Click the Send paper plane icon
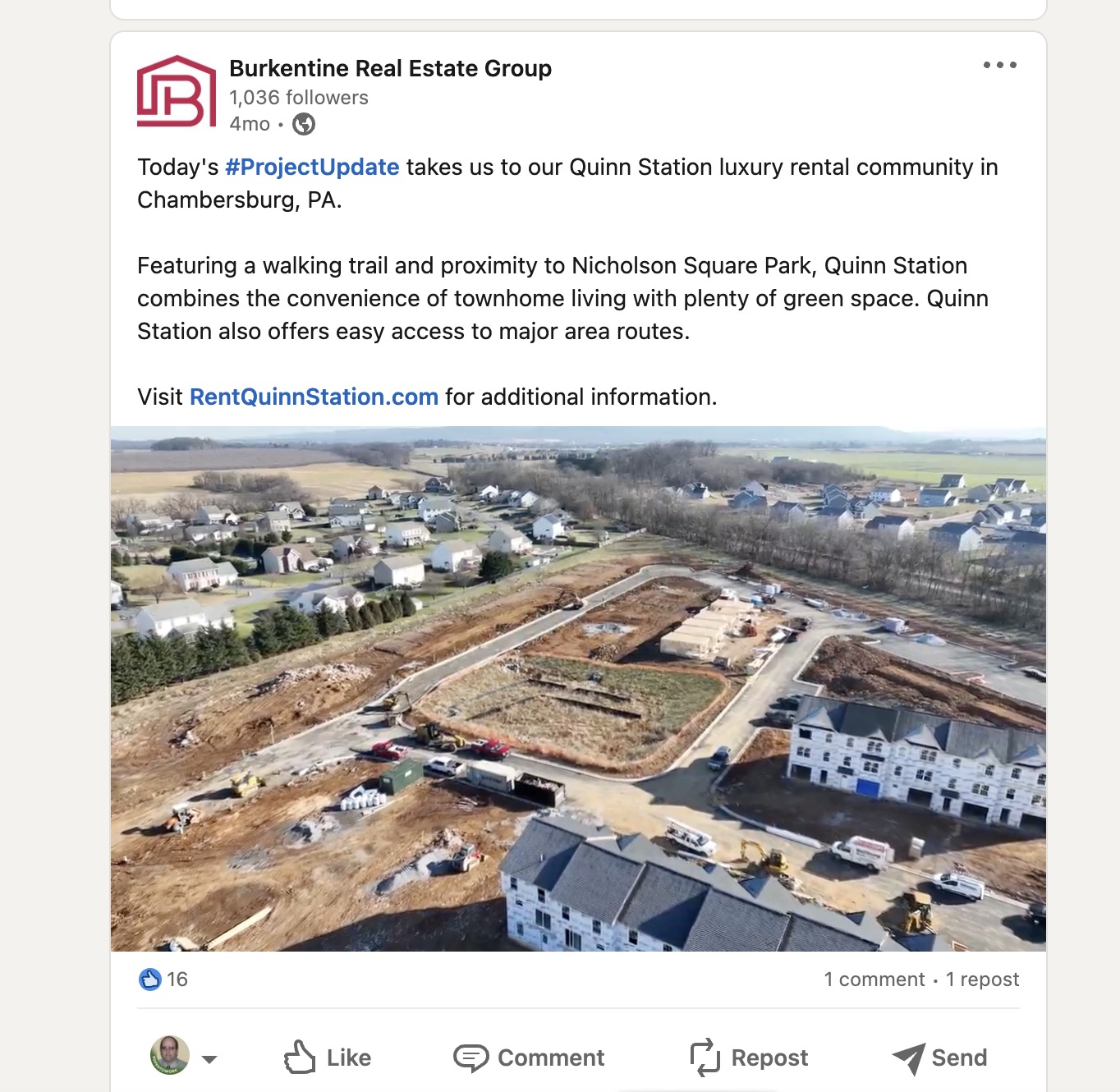Image resolution: width=1120 pixels, height=1092 pixels. pos(909,1058)
